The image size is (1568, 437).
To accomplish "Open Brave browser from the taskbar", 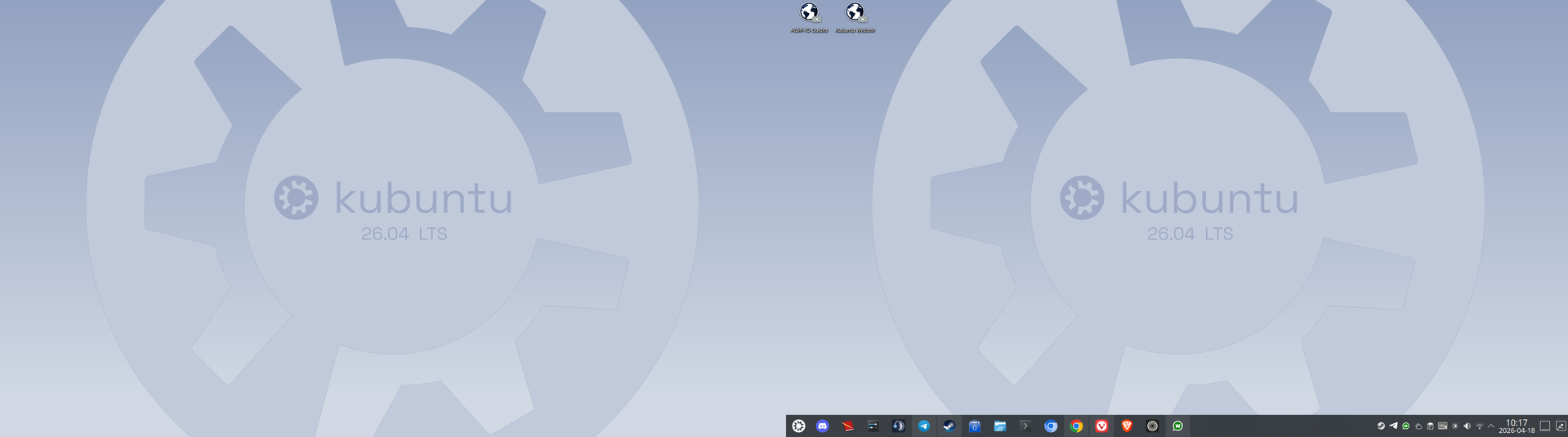I will pos(1127,426).
